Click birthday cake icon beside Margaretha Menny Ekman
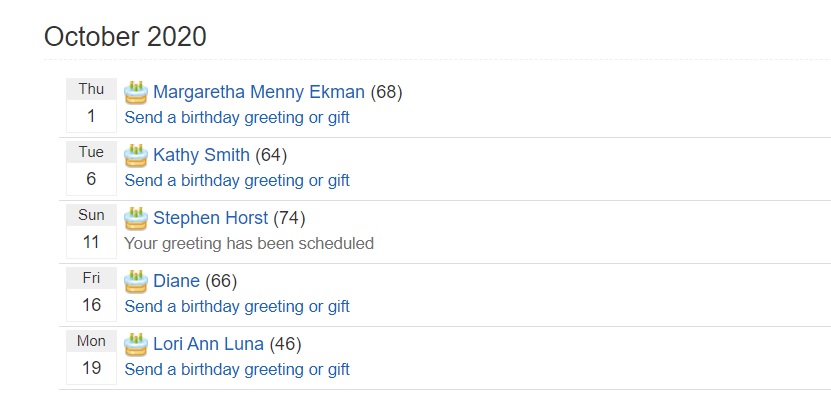This screenshot has height=419, width=831. [136, 93]
